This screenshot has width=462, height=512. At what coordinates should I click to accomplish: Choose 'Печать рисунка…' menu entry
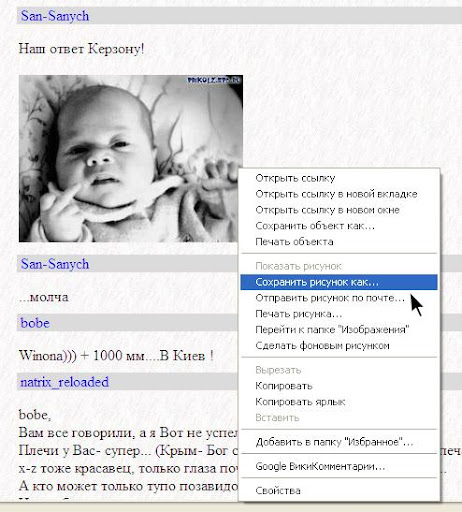tap(339, 314)
